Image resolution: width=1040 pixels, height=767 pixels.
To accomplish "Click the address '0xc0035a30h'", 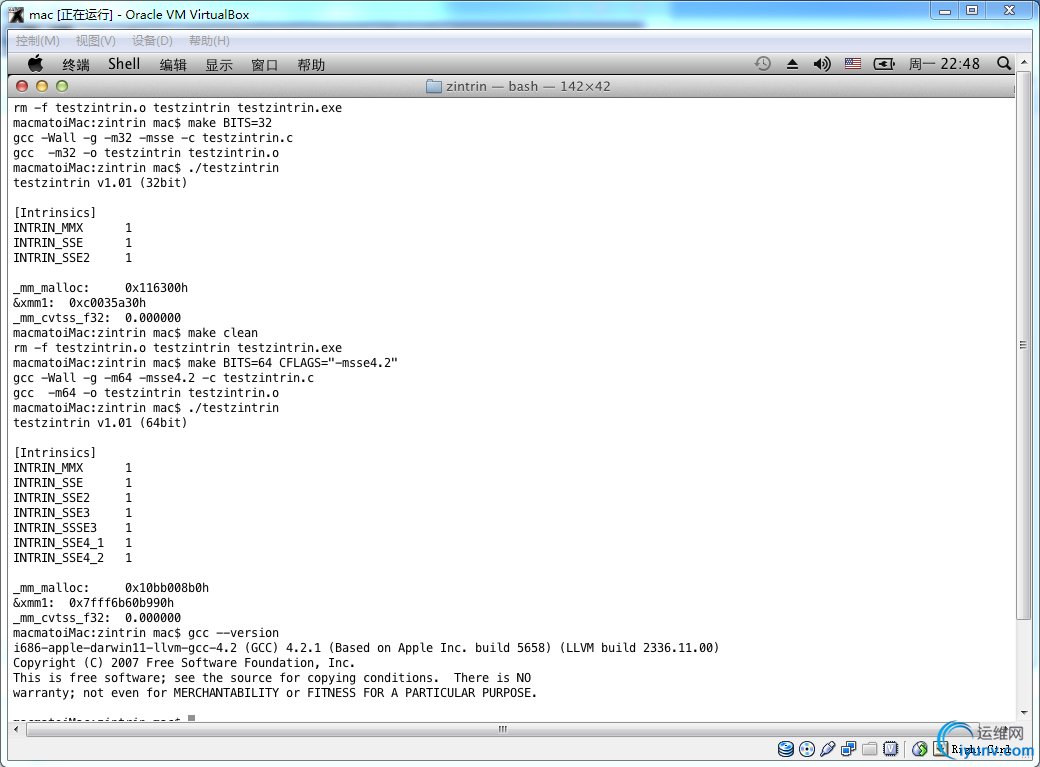I will click(107, 303).
